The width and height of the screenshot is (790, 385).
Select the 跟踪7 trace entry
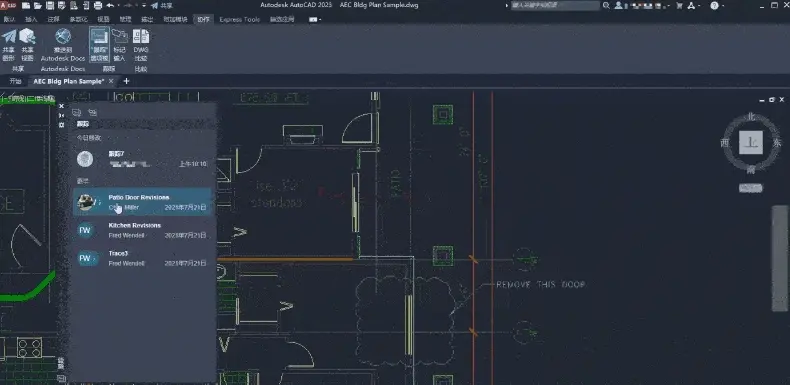tap(143, 159)
